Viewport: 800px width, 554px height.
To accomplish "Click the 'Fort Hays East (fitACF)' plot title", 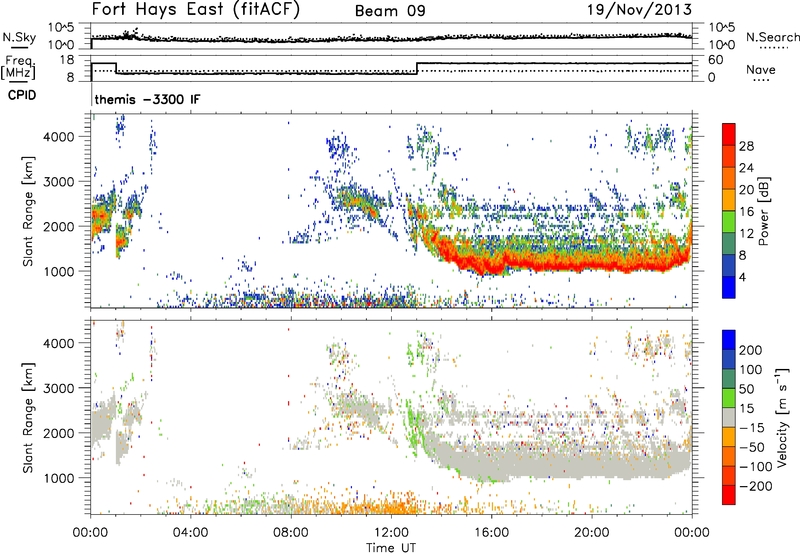I will 196,9.
